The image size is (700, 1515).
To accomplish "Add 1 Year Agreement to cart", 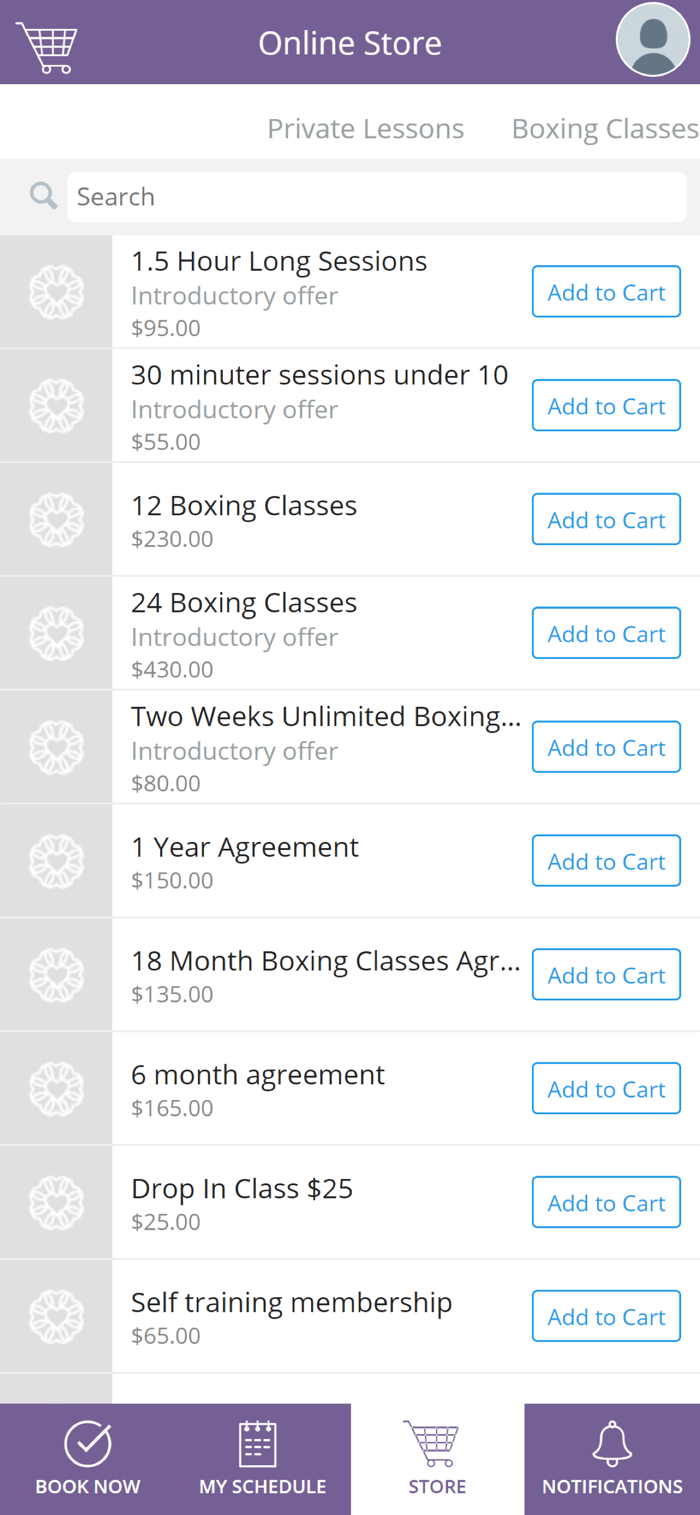I will (x=606, y=862).
